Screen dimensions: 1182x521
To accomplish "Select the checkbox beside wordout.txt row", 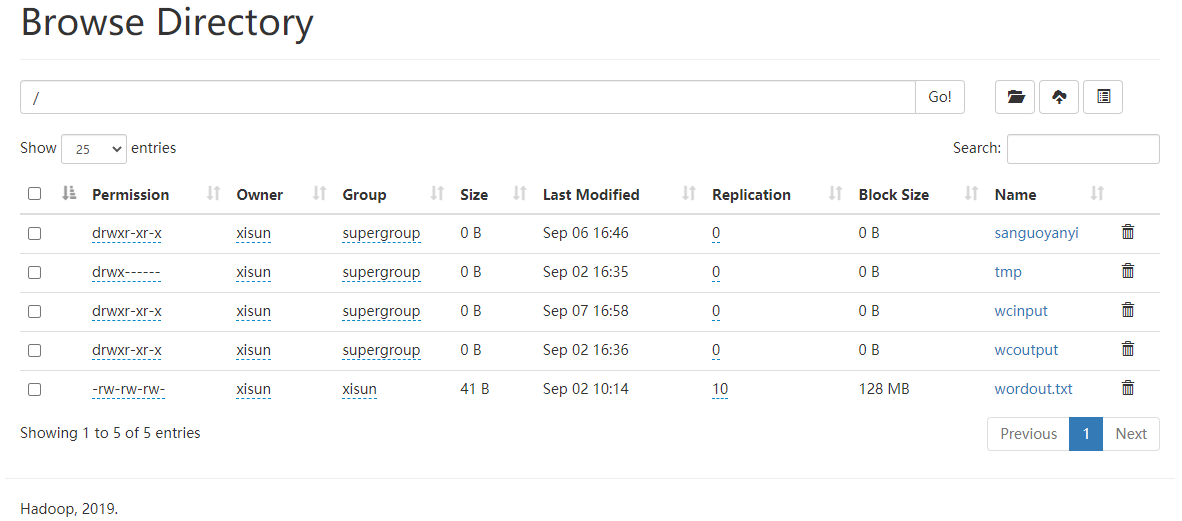I will 35,389.
